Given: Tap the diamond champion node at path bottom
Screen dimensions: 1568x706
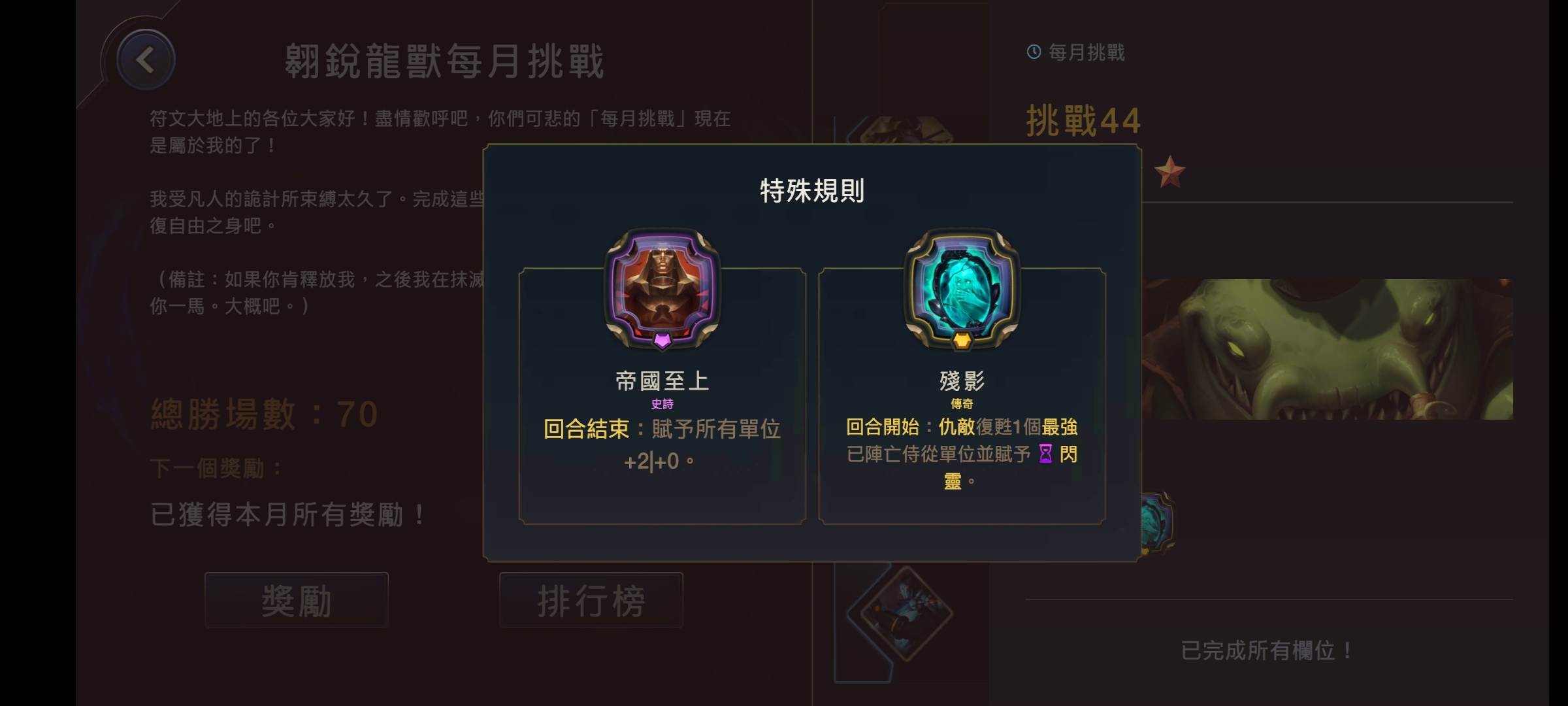Looking at the screenshot, I should (x=904, y=613).
